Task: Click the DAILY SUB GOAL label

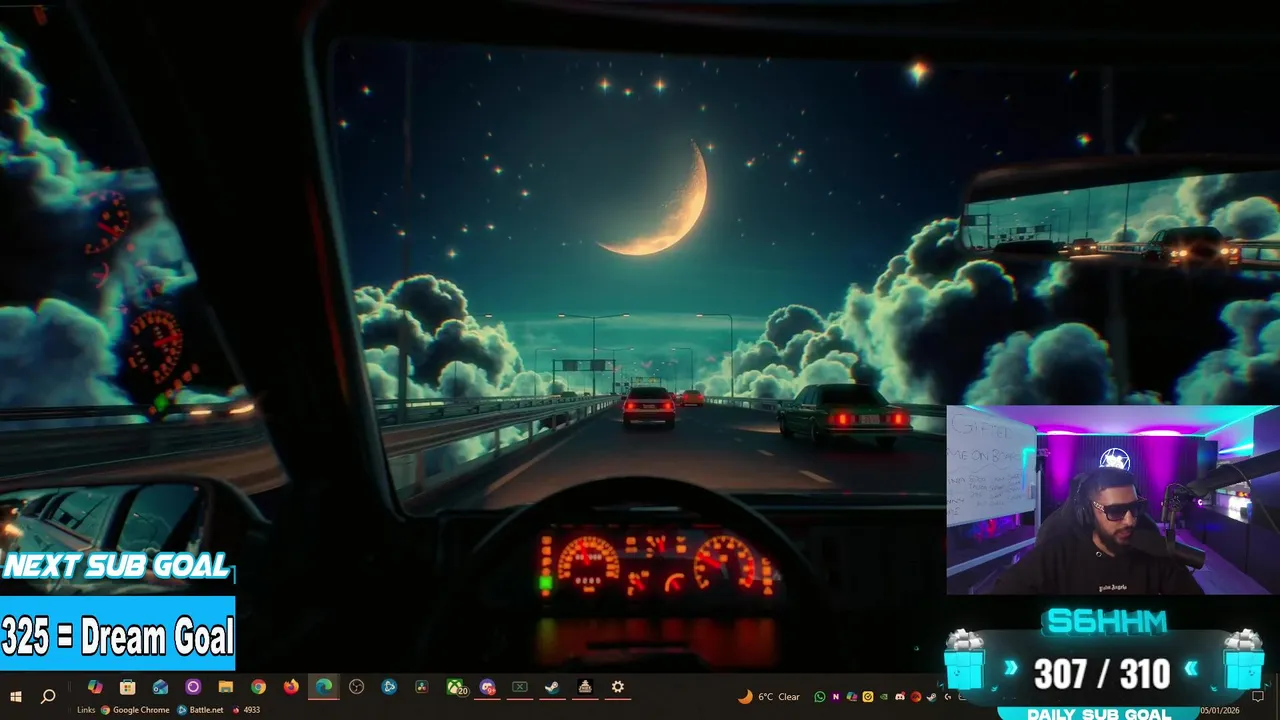Action: tap(1099, 714)
